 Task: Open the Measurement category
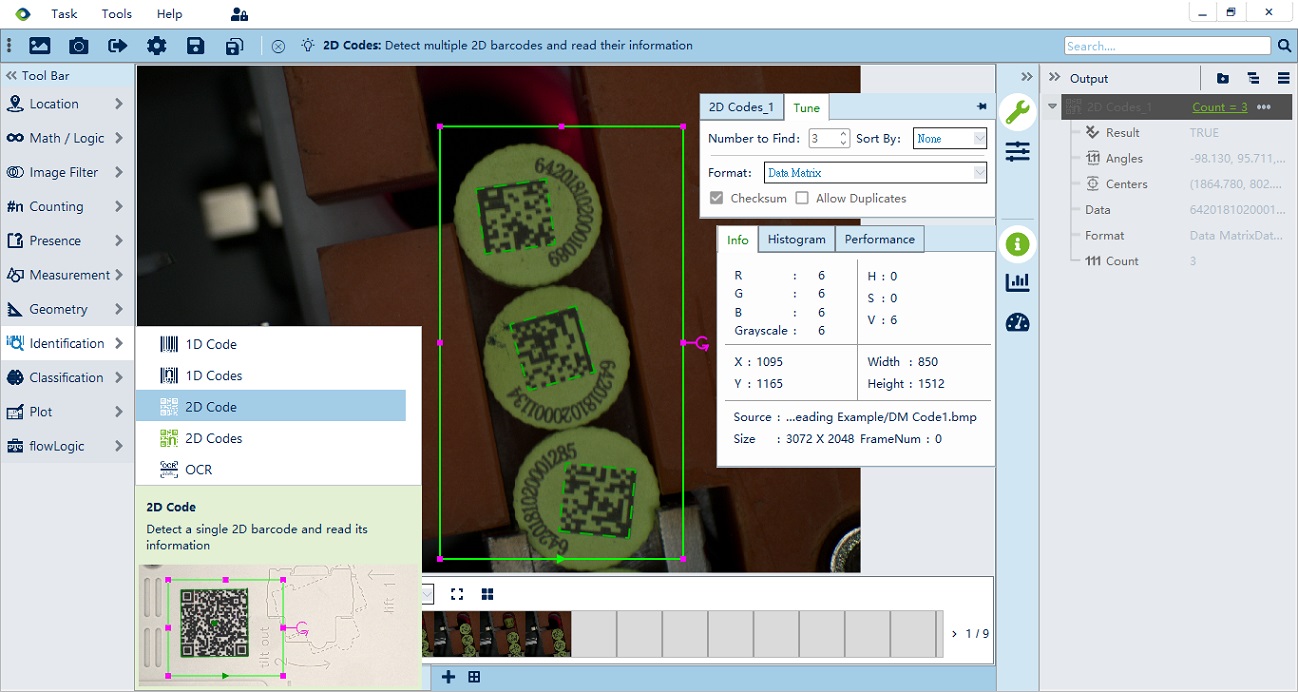pyautogui.click(x=67, y=275)
